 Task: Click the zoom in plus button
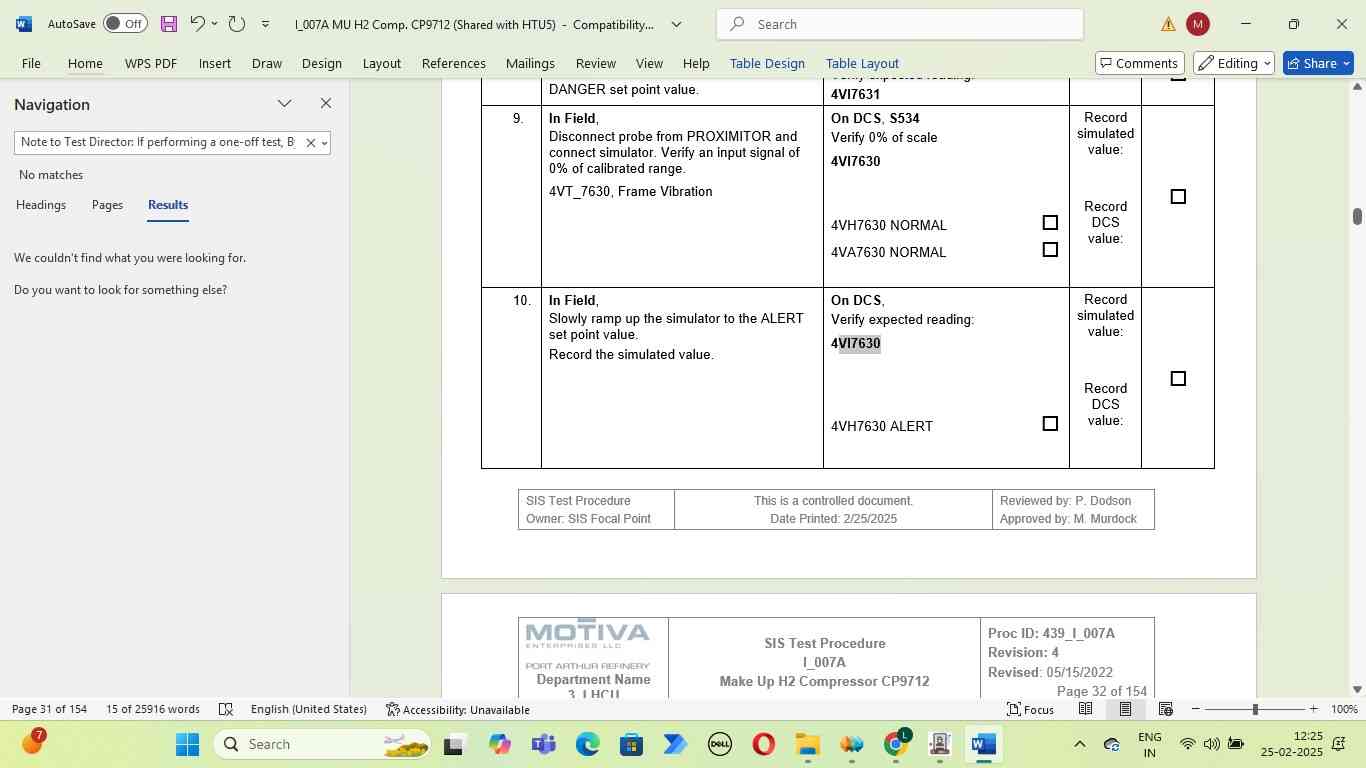pos(1316,710)
